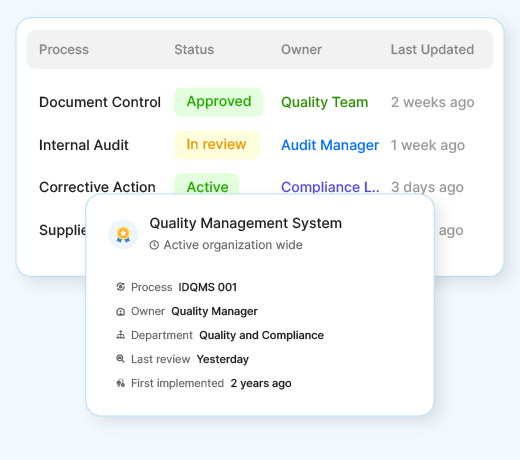This screenshot has height=460, width=520.
Task: Click the 'Yesterday' last review value
Action: point(223,359)
